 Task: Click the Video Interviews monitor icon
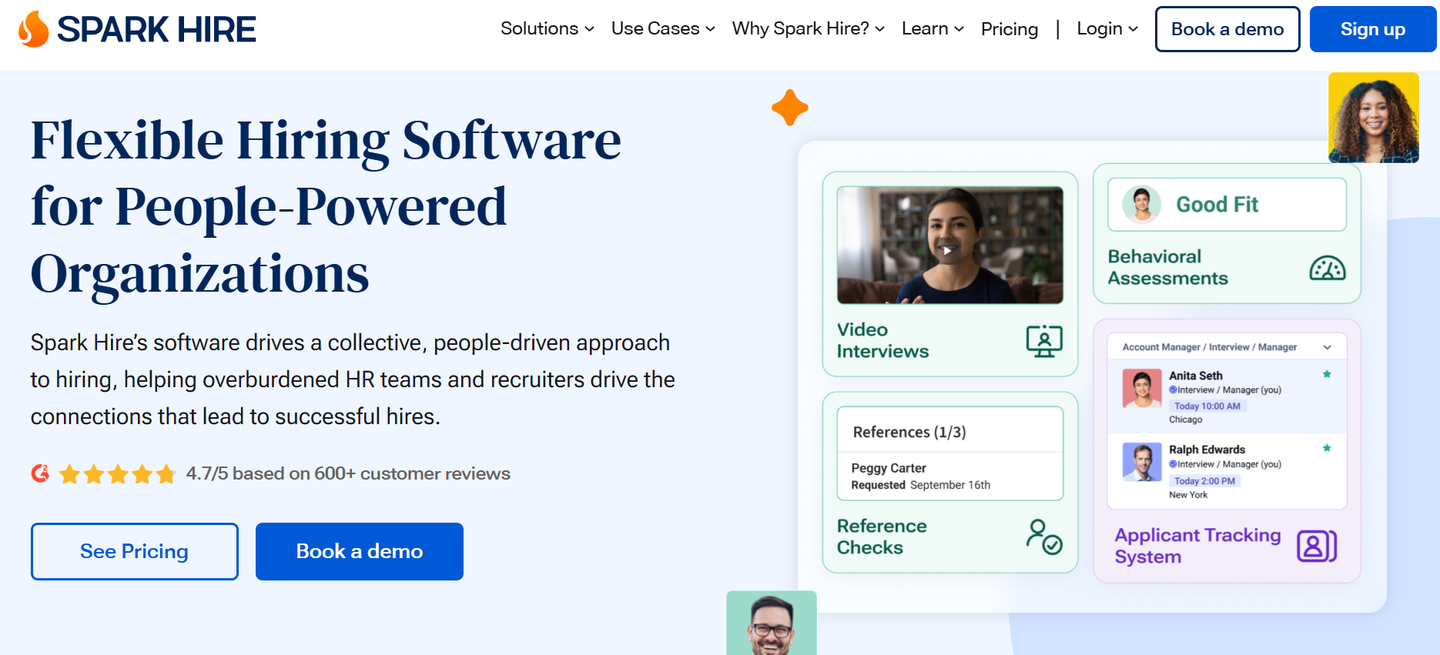tap(1044, 341)
